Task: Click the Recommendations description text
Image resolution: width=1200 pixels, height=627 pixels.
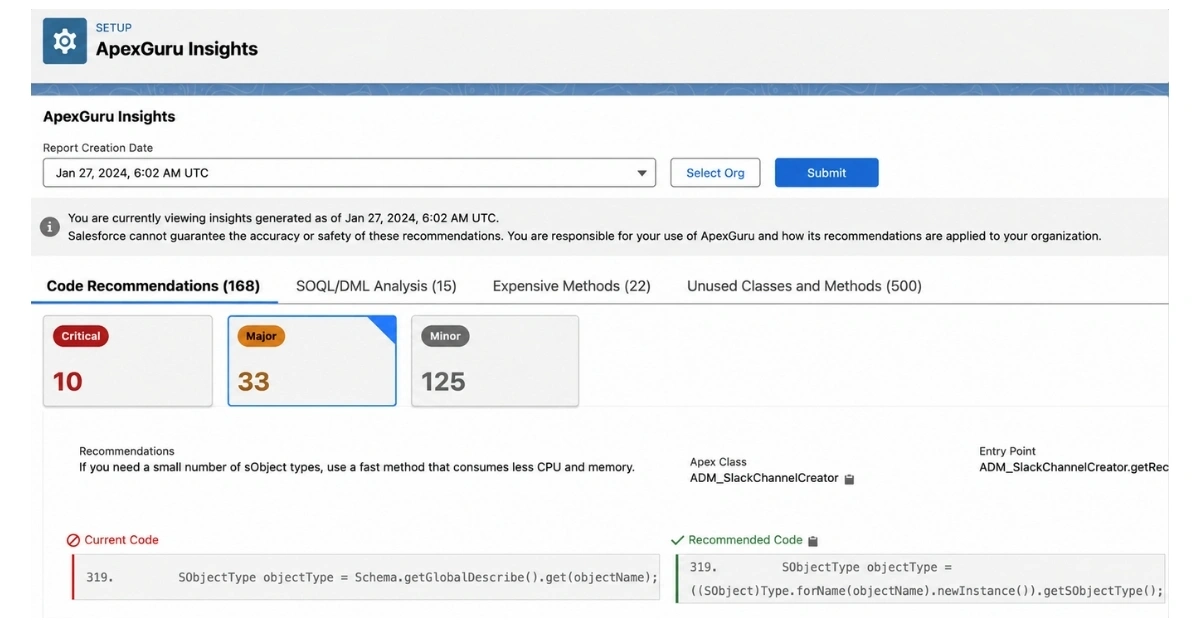Action: (x=357, y=467)
